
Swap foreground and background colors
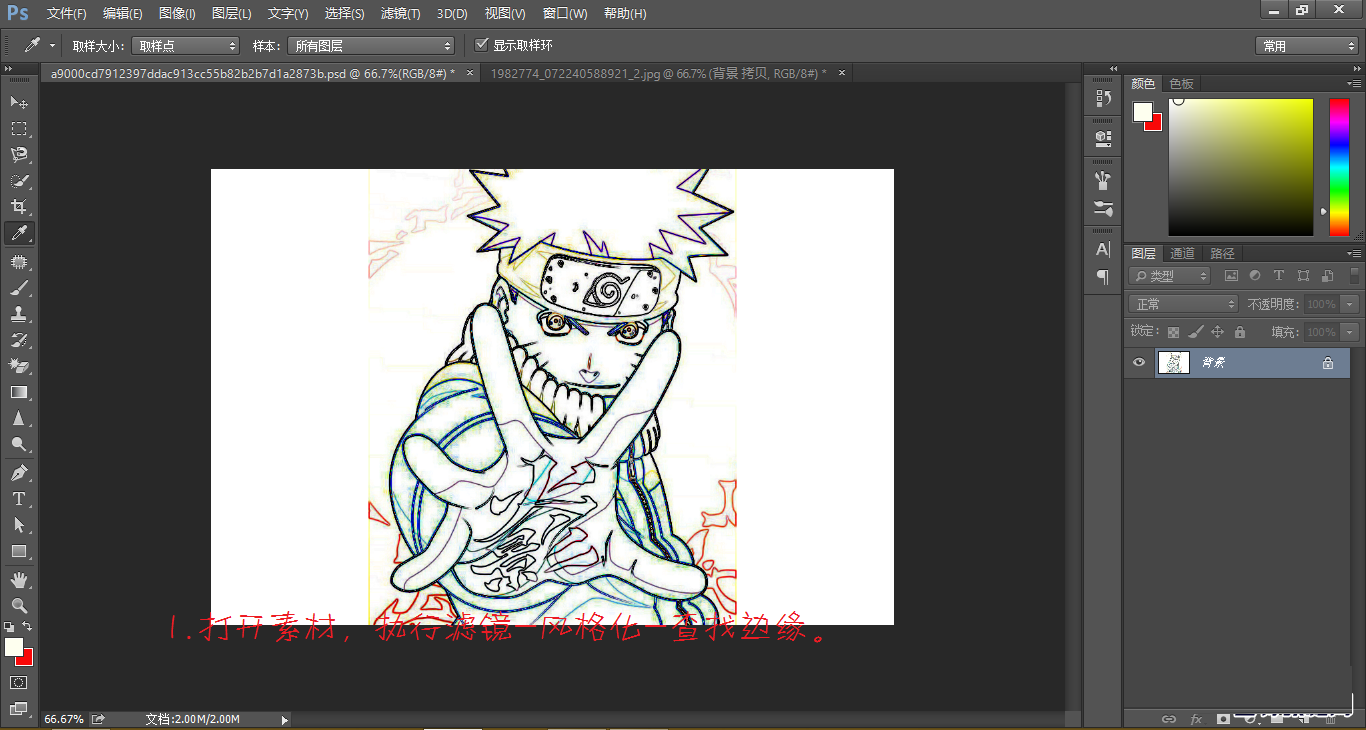pyautogui.click(x=28, y=626)
